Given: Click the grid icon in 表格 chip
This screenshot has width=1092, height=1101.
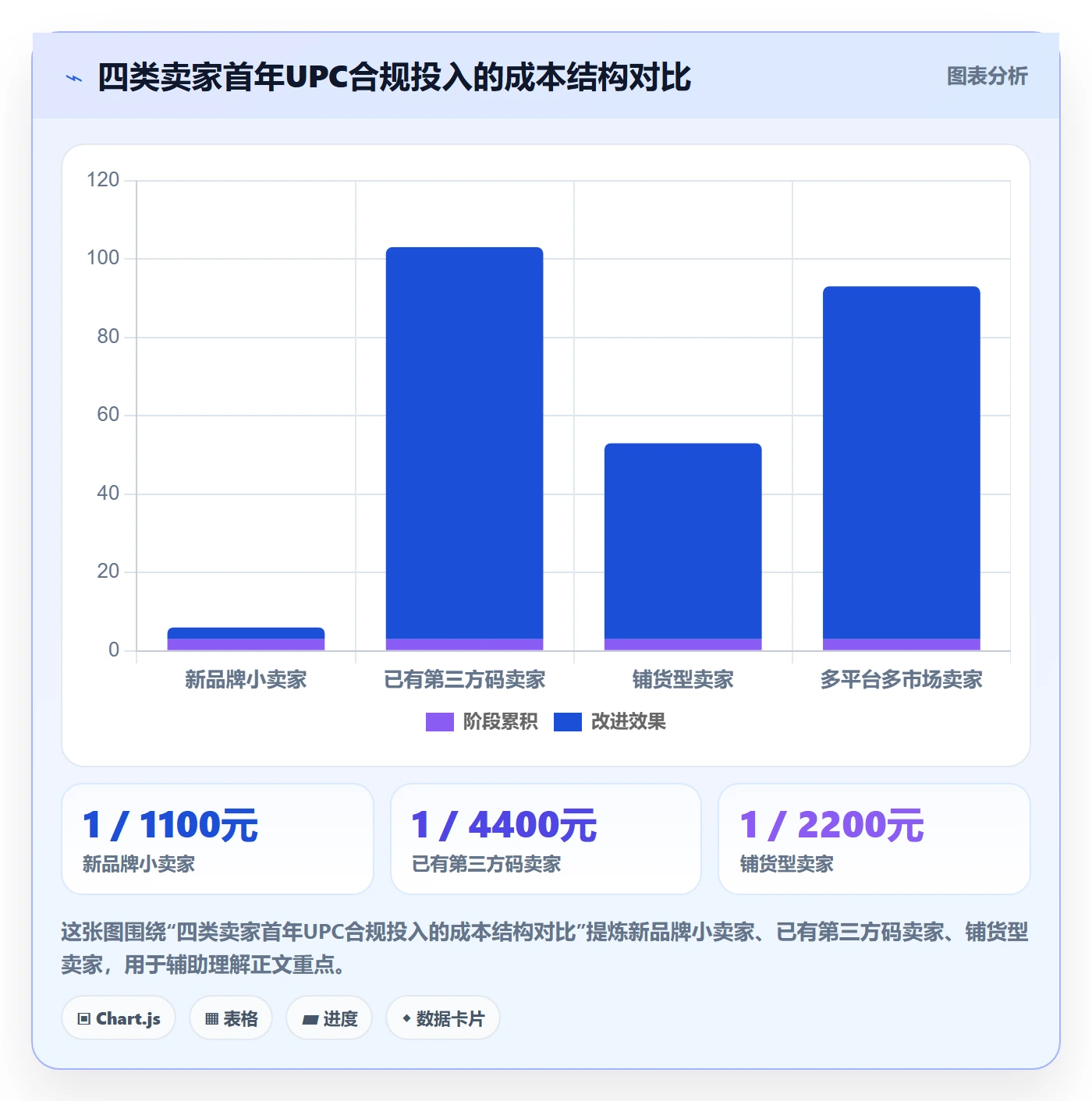Looking at the screenshot, I should (211, 1019).
